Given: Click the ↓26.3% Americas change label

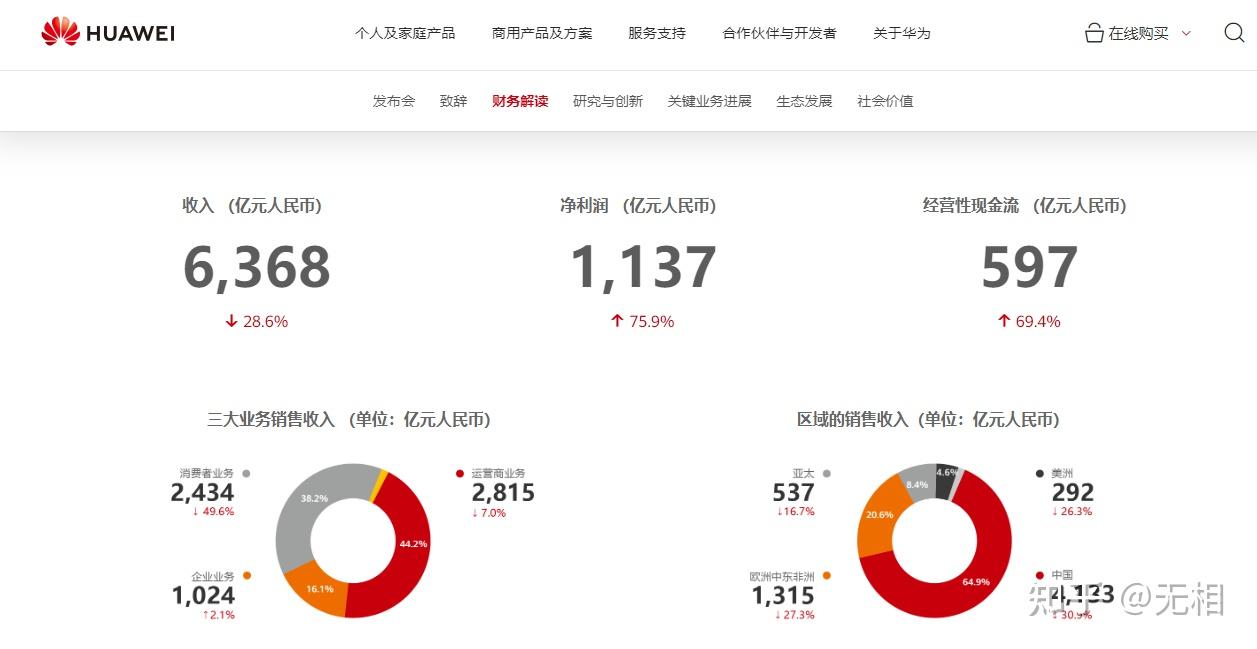Looking at the screenshot, I should (x=1072, y=511).
